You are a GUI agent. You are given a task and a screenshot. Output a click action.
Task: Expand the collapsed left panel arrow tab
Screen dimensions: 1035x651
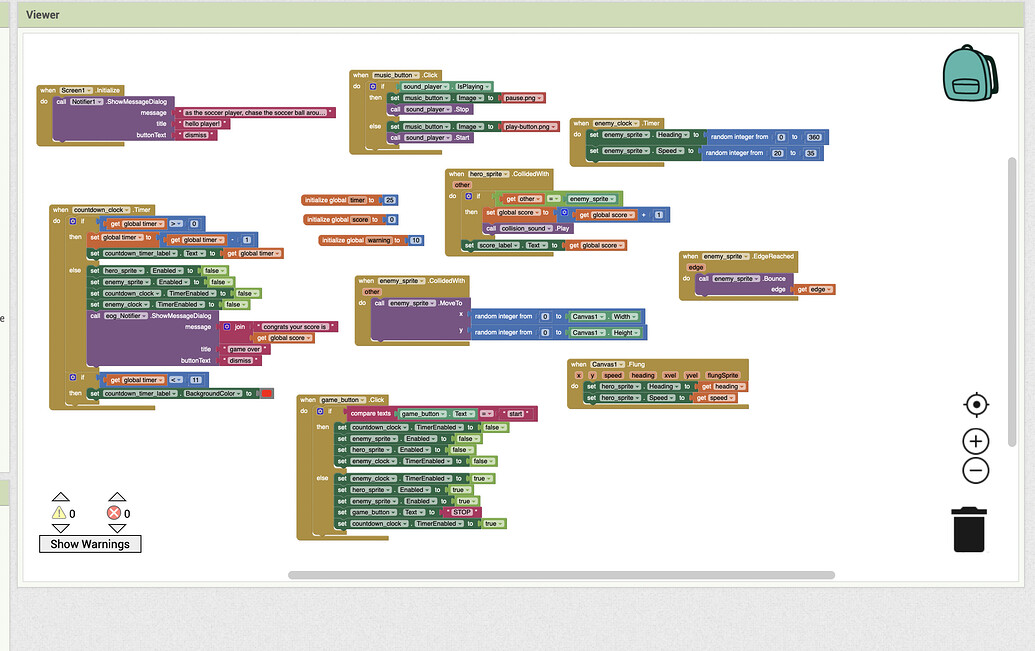[3, 318]
